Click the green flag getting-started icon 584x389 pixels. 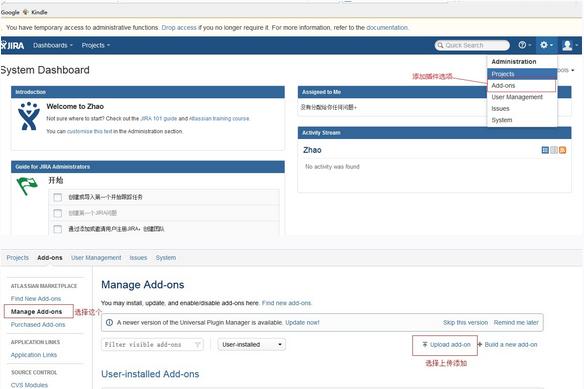[27, 186]
